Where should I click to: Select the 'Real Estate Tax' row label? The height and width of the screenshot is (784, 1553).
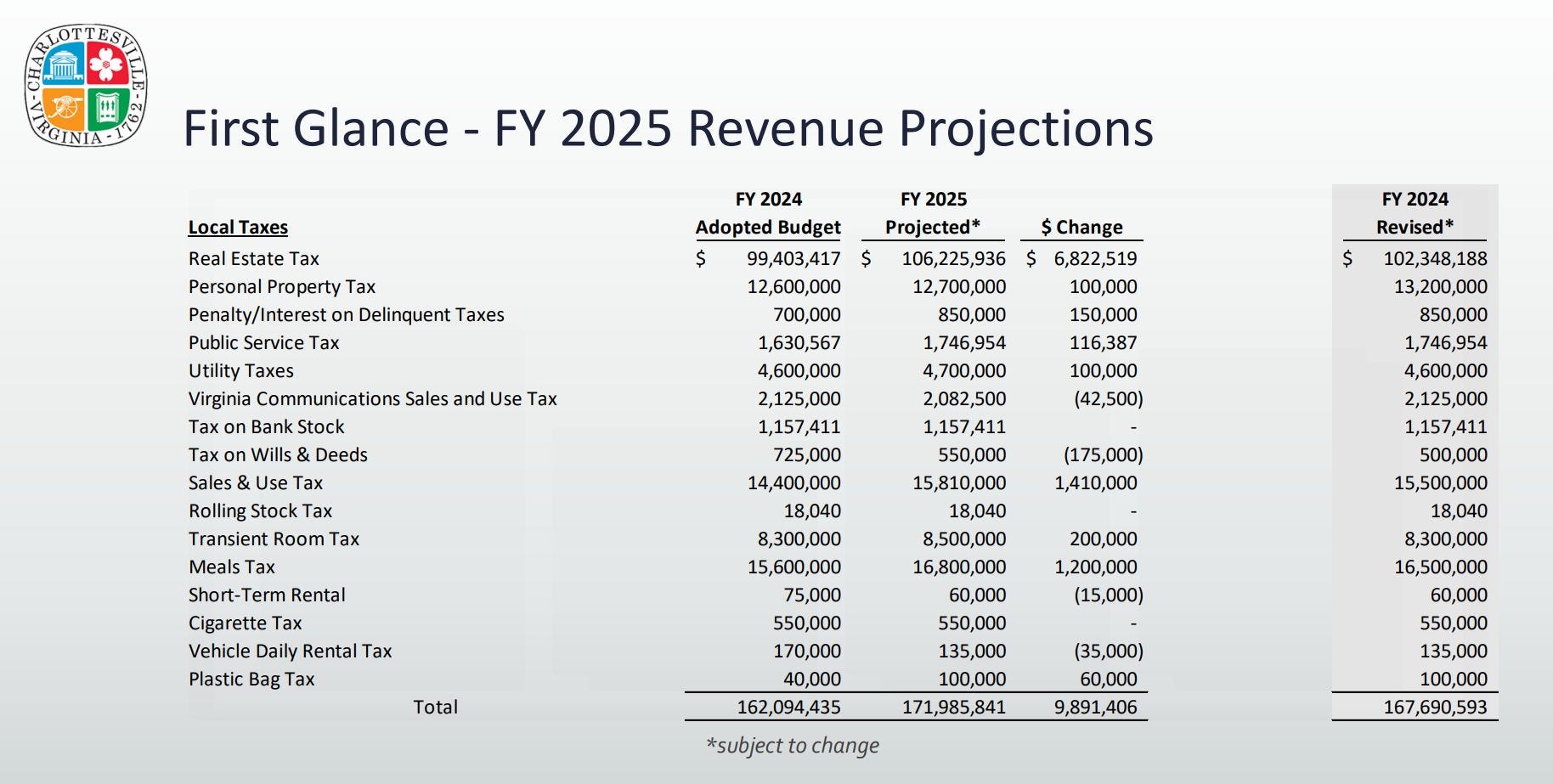254,258
